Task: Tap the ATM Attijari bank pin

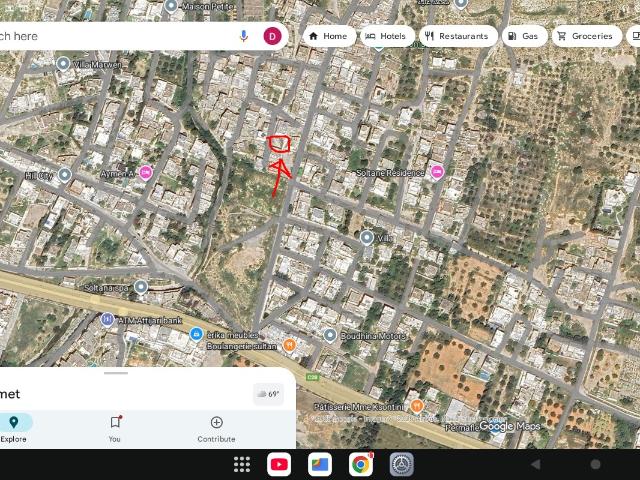Action: (x=108, y=319)
